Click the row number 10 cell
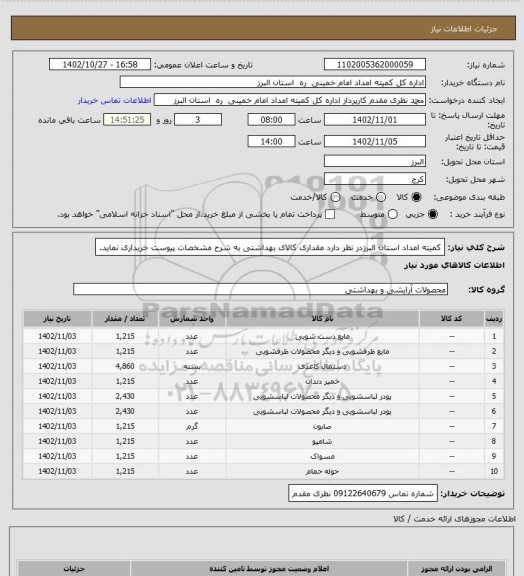The image size is (524, 576). pyautogui.click(x=494, y=471)
